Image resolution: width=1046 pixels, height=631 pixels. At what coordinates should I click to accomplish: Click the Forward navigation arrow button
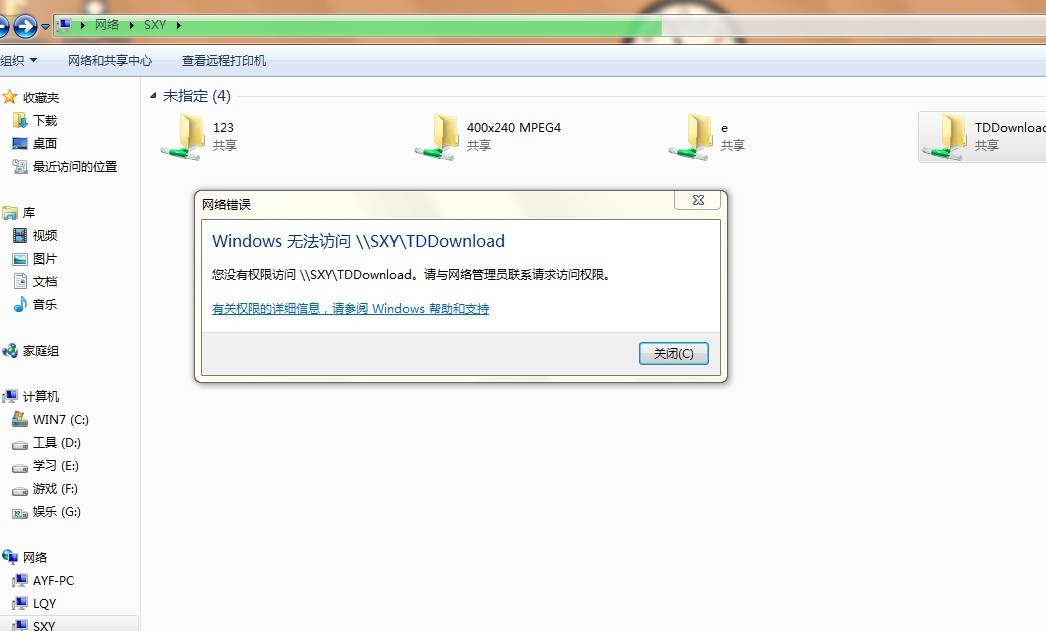(25, 27)
